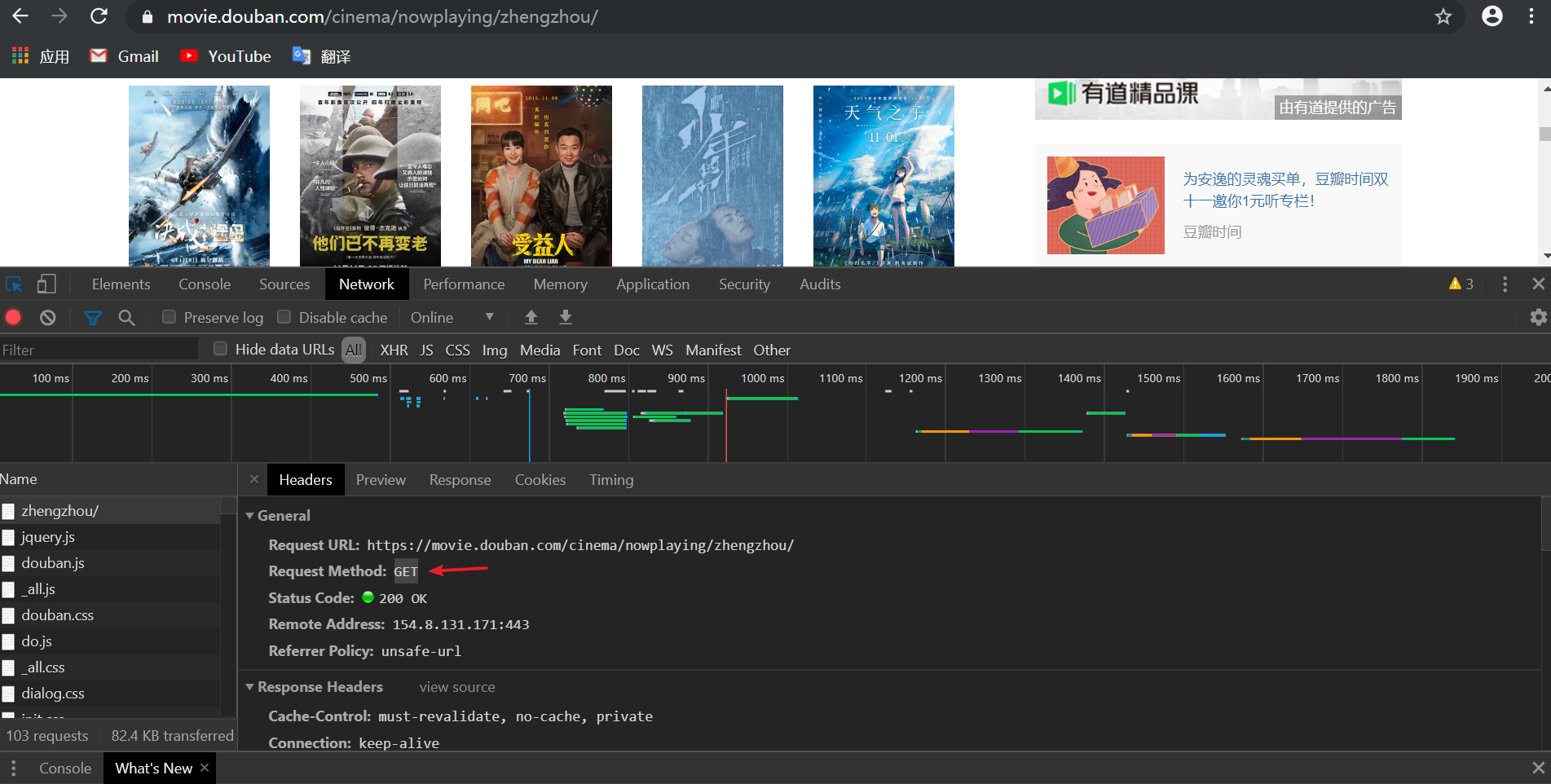Close the DevTools panel
The width and height of the screenshot is (1551, 784).
[x=1538, y=284]
